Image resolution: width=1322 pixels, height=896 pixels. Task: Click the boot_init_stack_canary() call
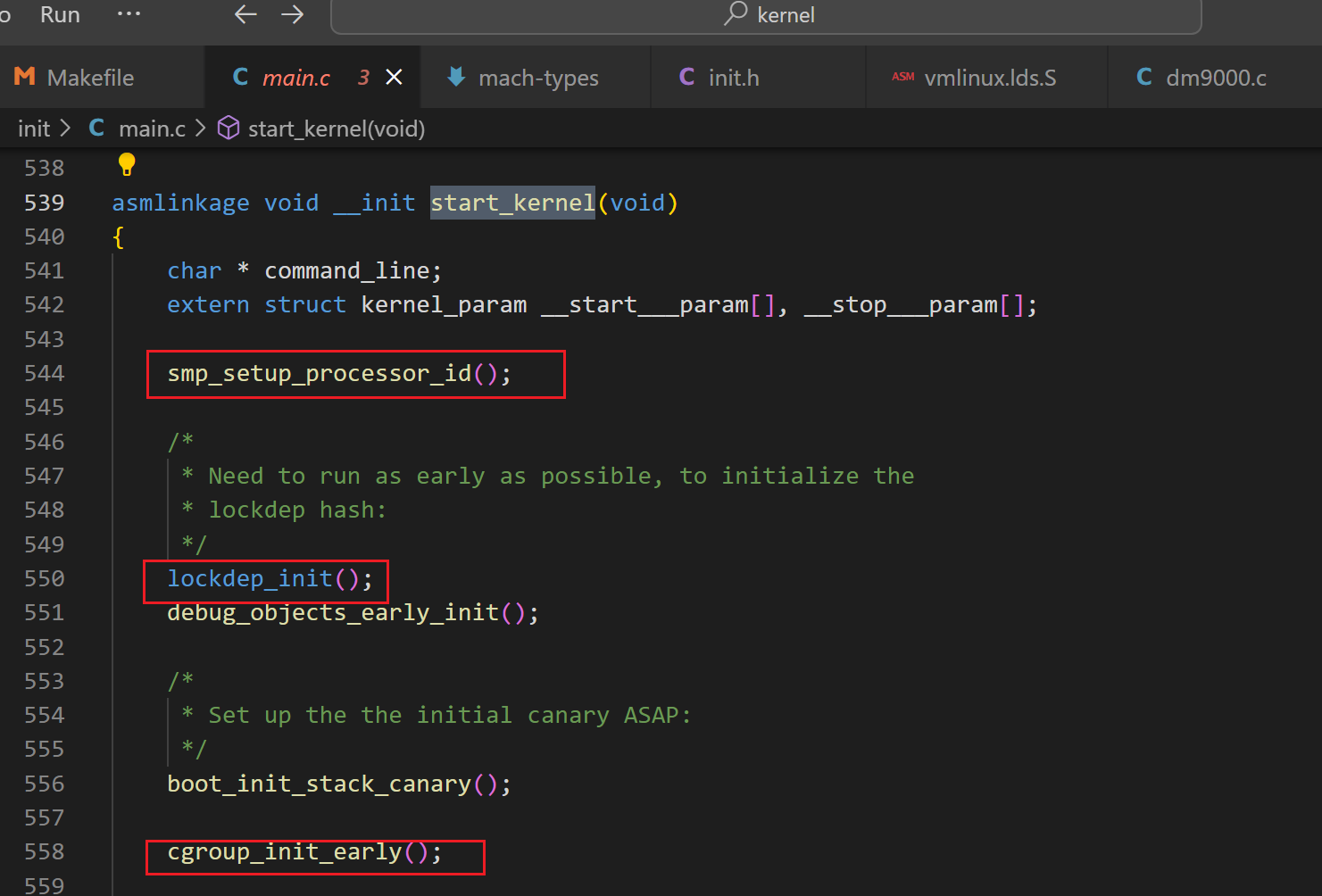tap(339, 784)
